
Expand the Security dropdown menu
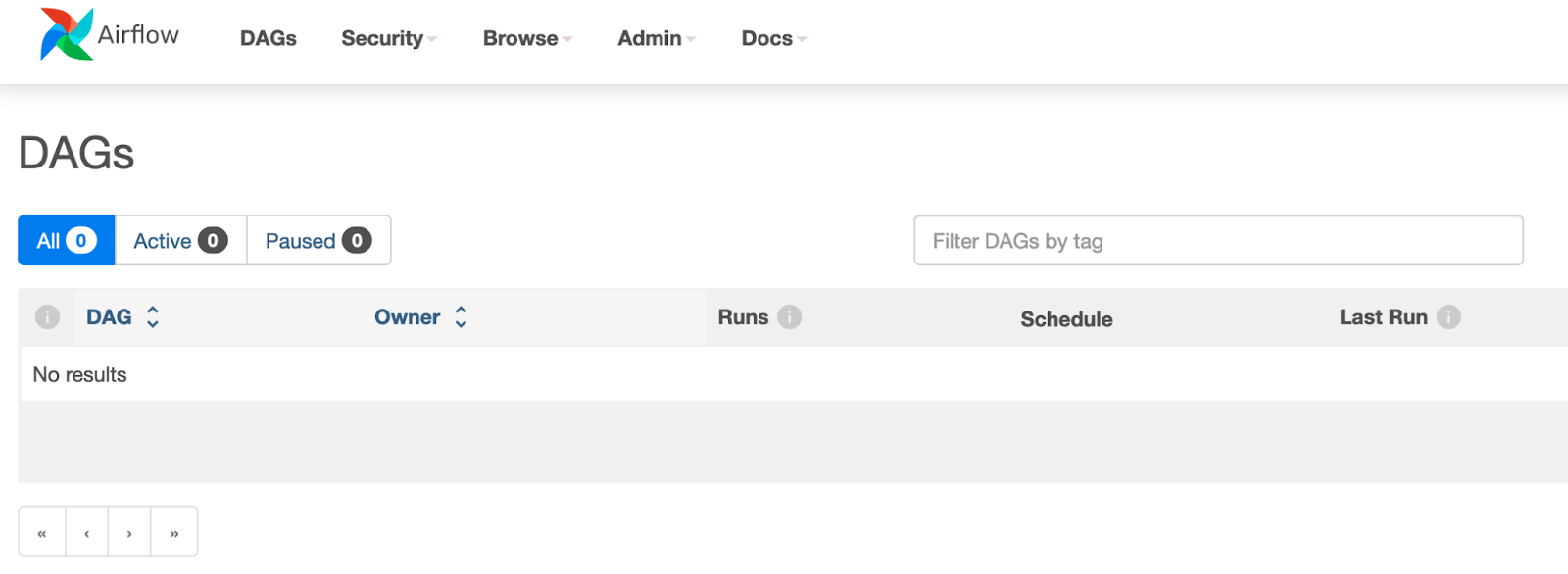tap(388, 39)
